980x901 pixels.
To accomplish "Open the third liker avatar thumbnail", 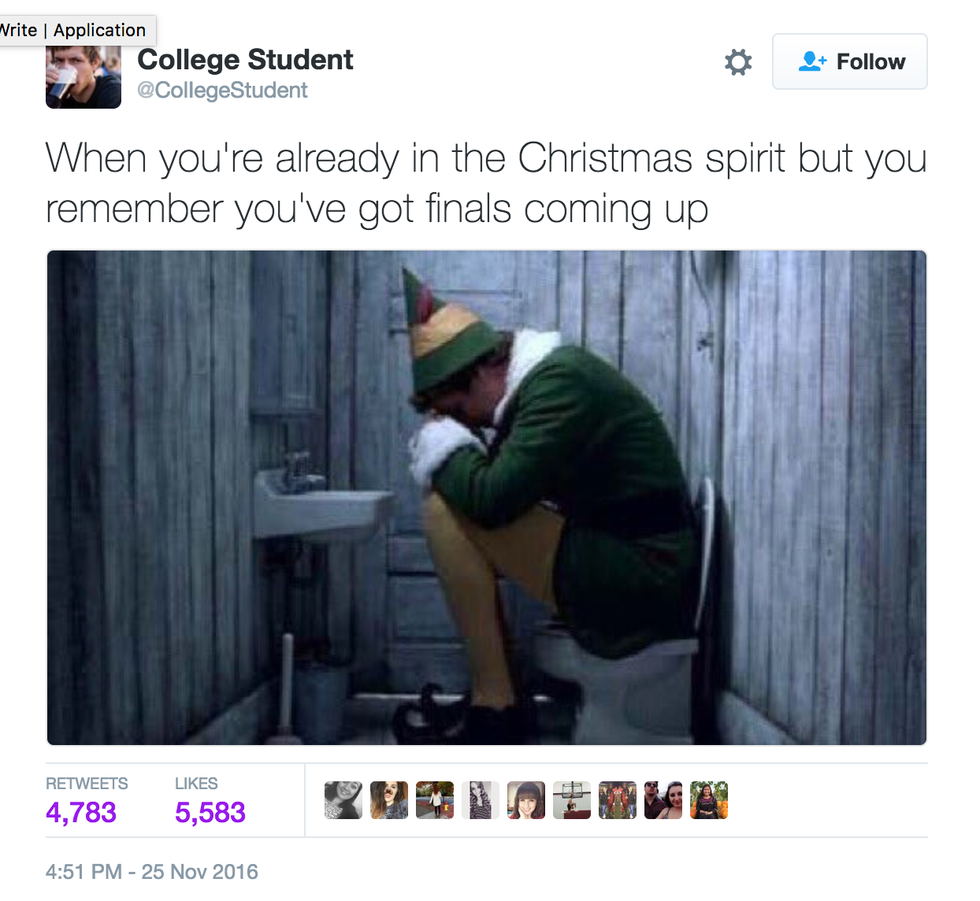I will pyautogui.click(x=435, y=800).
